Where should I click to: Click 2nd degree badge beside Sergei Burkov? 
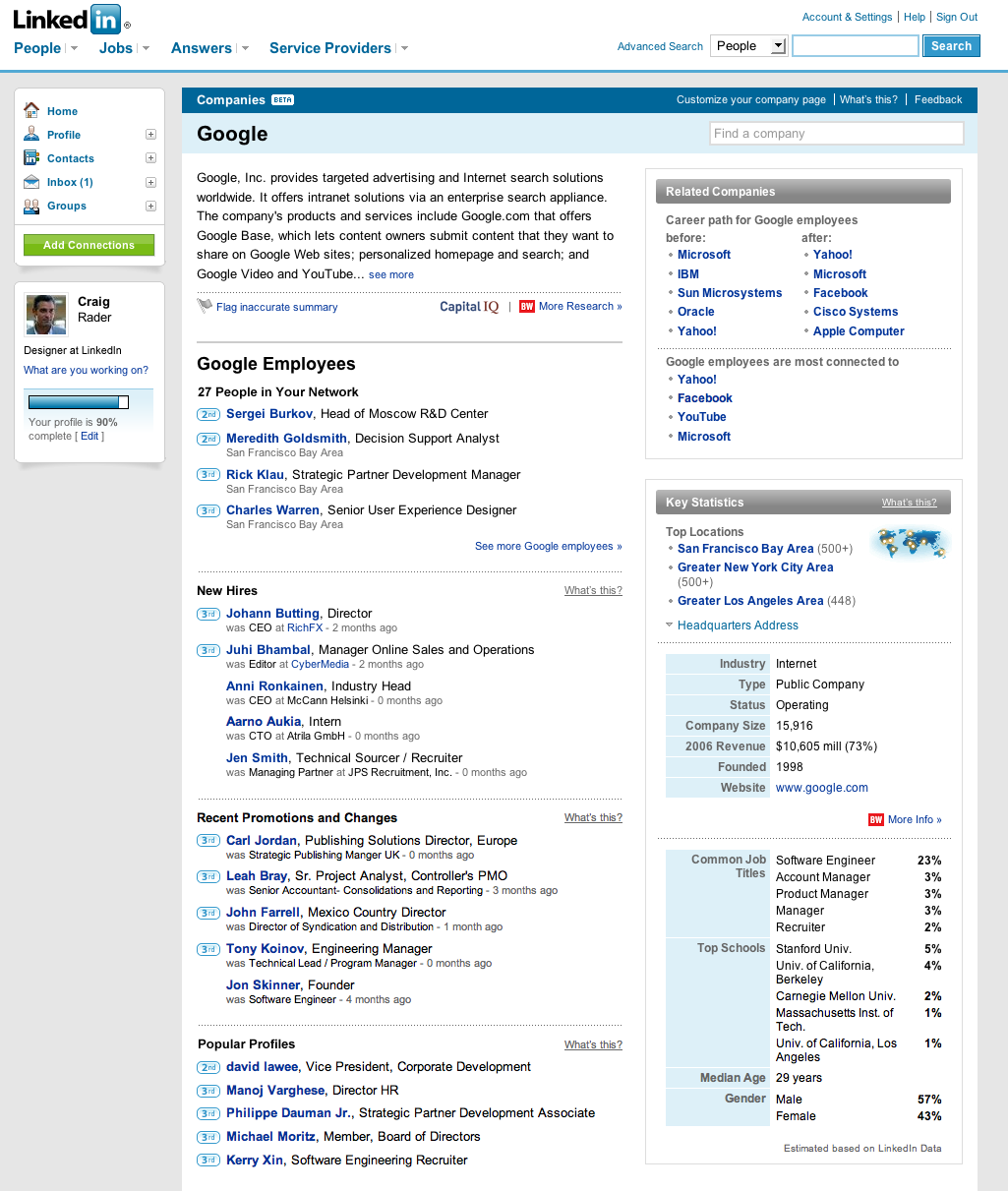[x=208, y=414]
